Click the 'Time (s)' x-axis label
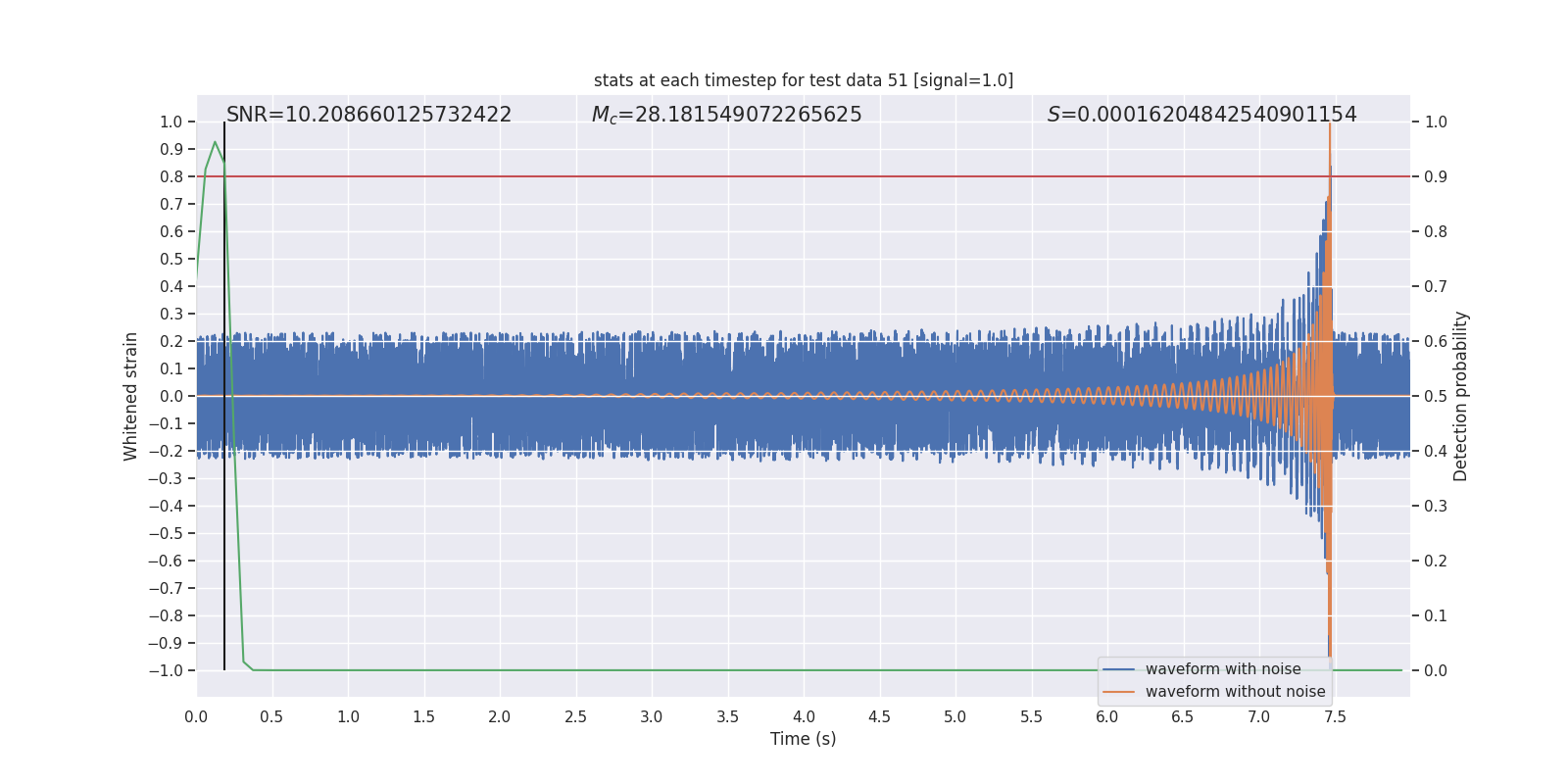Image resolution: width=1568 pixels, height=784 pixels. click(x=803, y=739)
